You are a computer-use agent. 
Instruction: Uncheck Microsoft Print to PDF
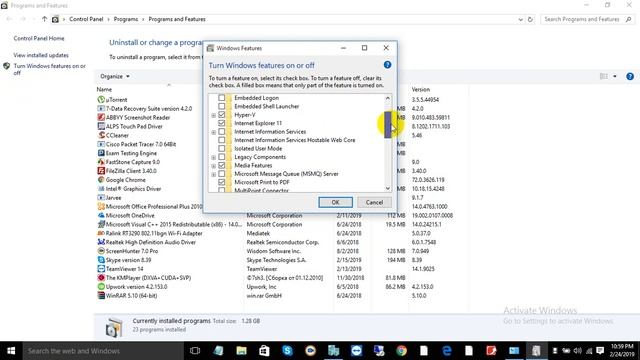221,182
